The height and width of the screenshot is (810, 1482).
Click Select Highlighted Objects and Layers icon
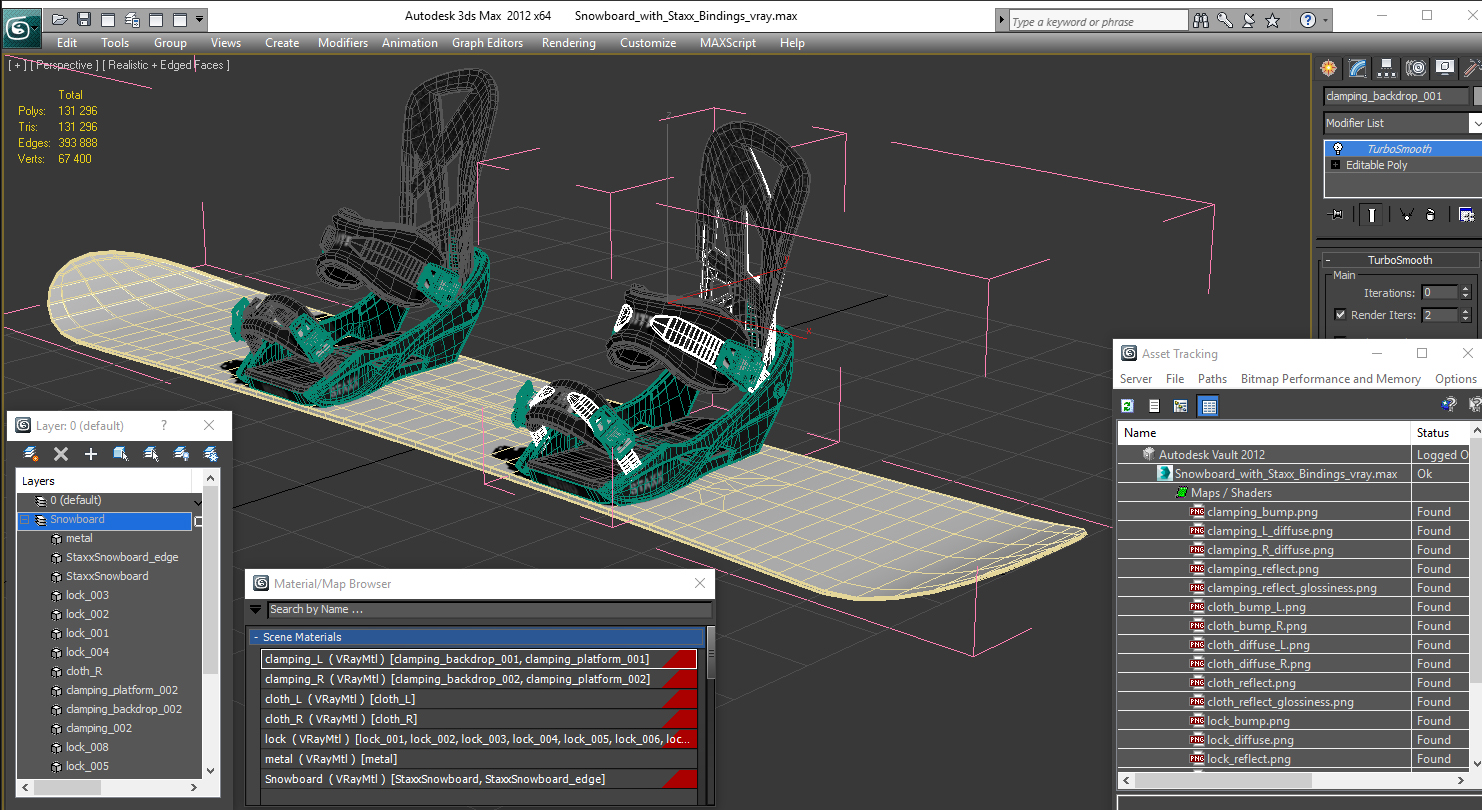(121, 454)
